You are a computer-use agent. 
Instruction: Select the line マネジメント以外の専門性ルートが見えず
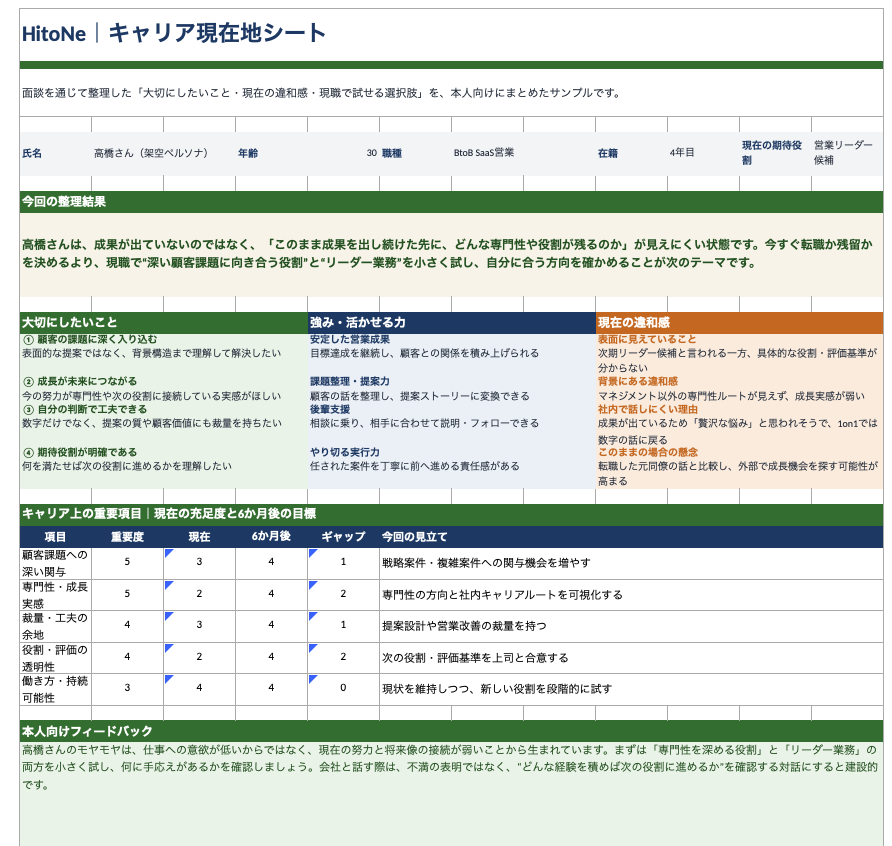pos(731,396)
